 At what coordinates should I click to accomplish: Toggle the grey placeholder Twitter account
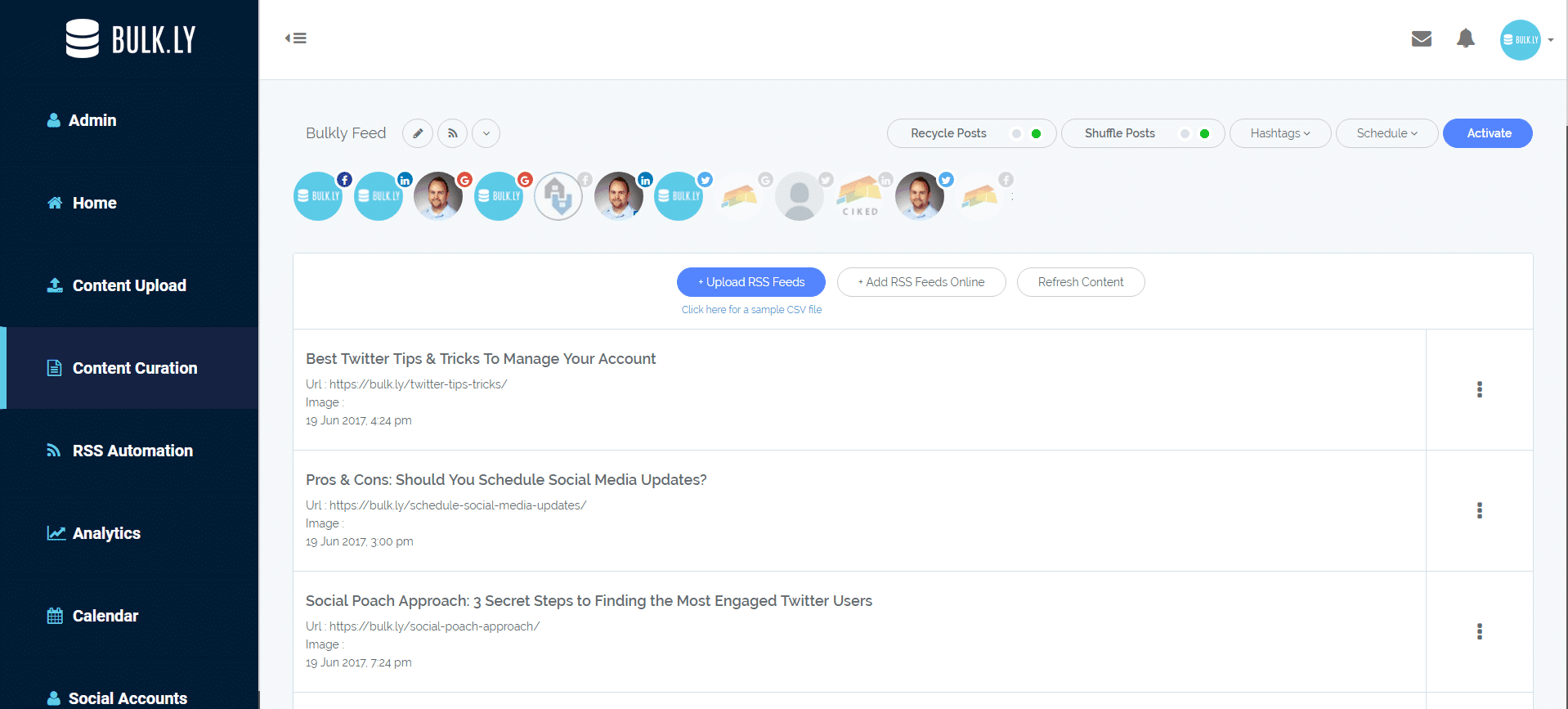(x=800, y=196)
